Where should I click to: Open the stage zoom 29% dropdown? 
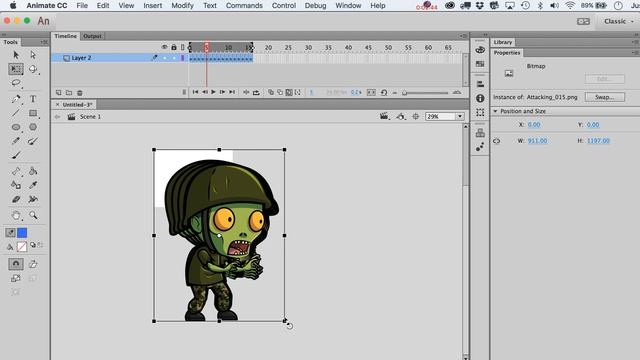coord(460,117)
